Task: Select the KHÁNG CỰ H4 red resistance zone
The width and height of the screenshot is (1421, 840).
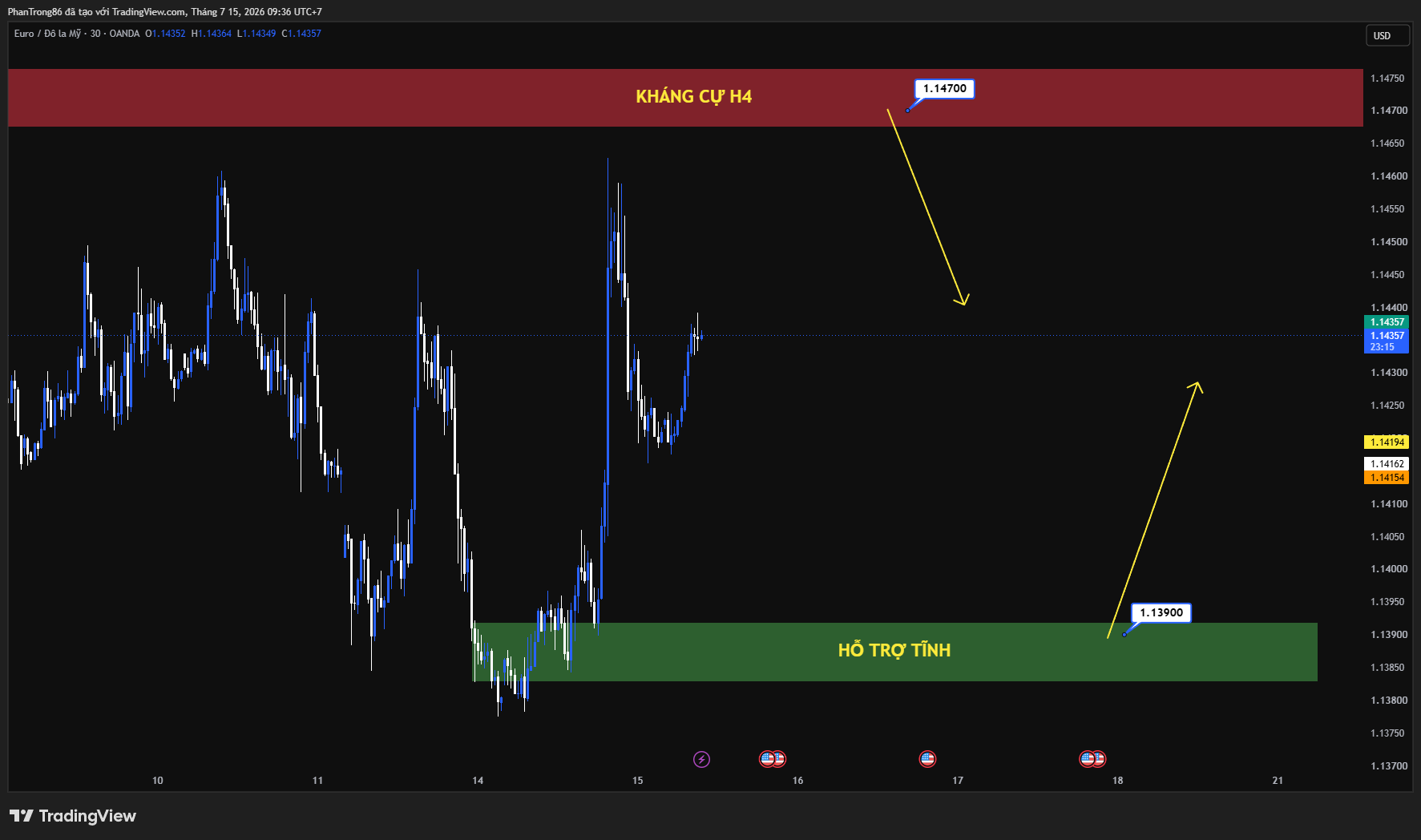Action: 685,98
